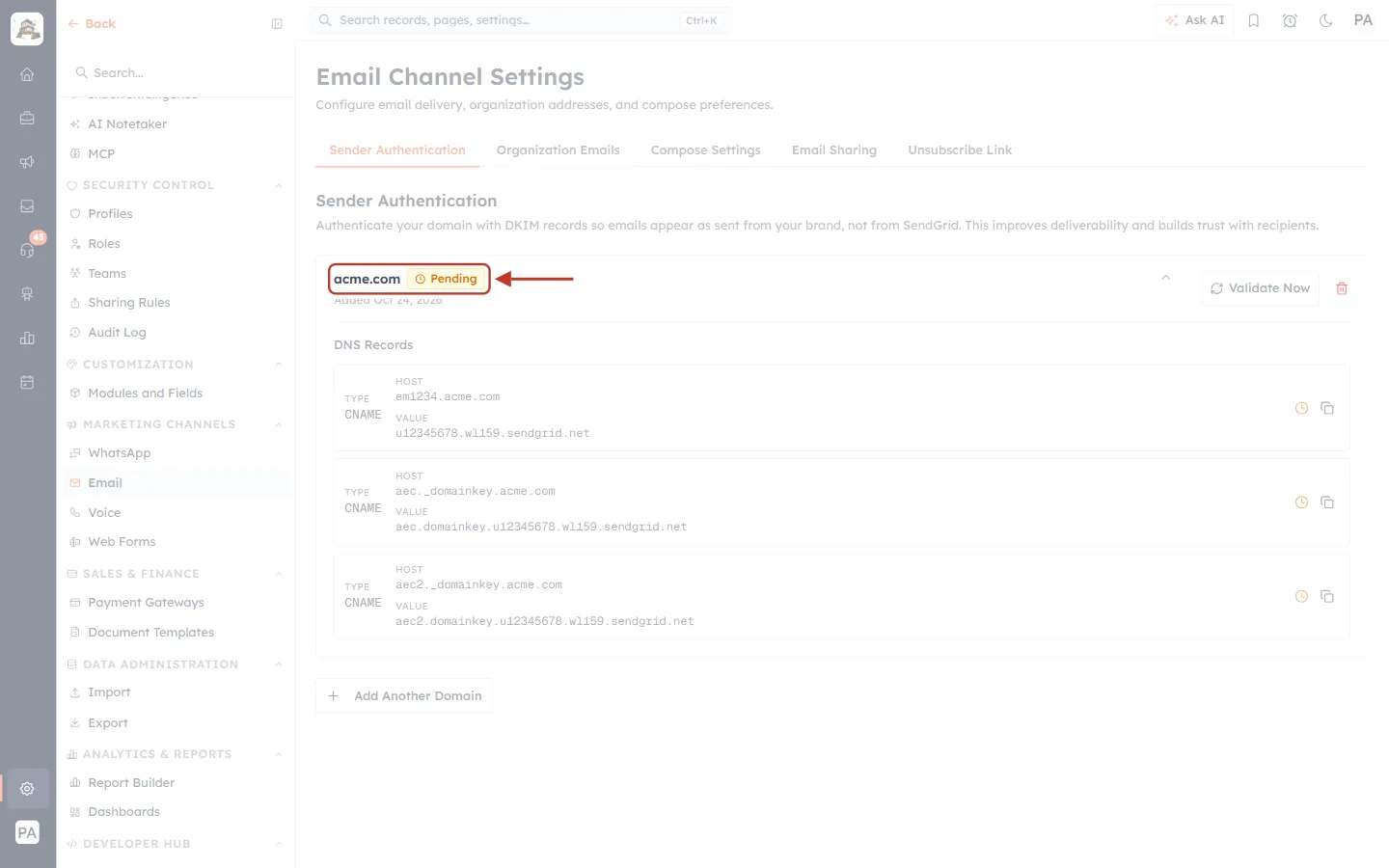Collapse the Data Administration section
This screenshot has width=1389, height=868.
(x=279, y=665)
